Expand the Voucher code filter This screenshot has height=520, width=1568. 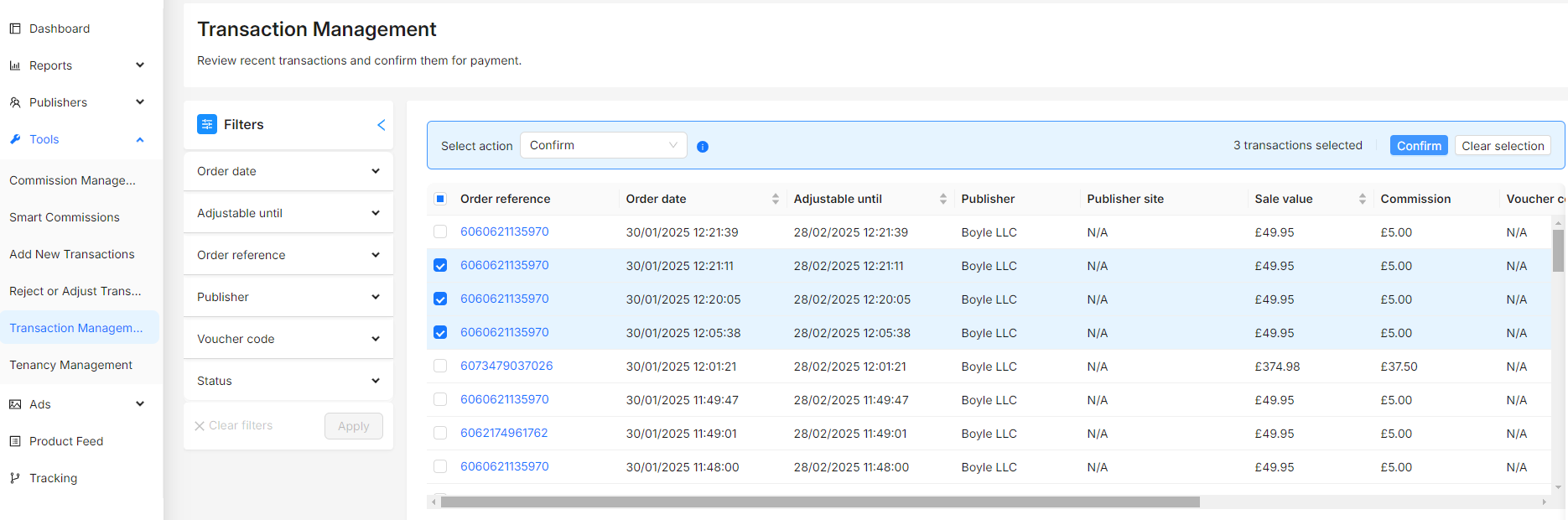(x=288, y=339)
